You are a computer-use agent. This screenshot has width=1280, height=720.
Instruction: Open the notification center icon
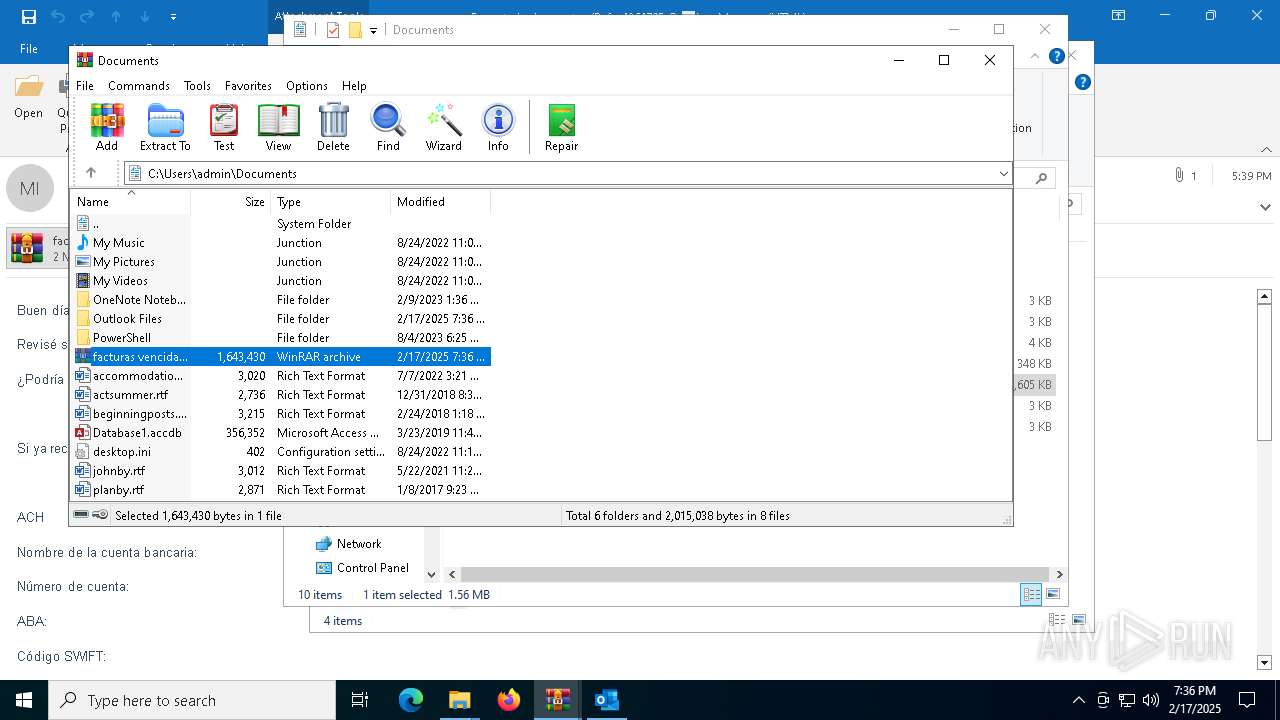(1247, 700)
